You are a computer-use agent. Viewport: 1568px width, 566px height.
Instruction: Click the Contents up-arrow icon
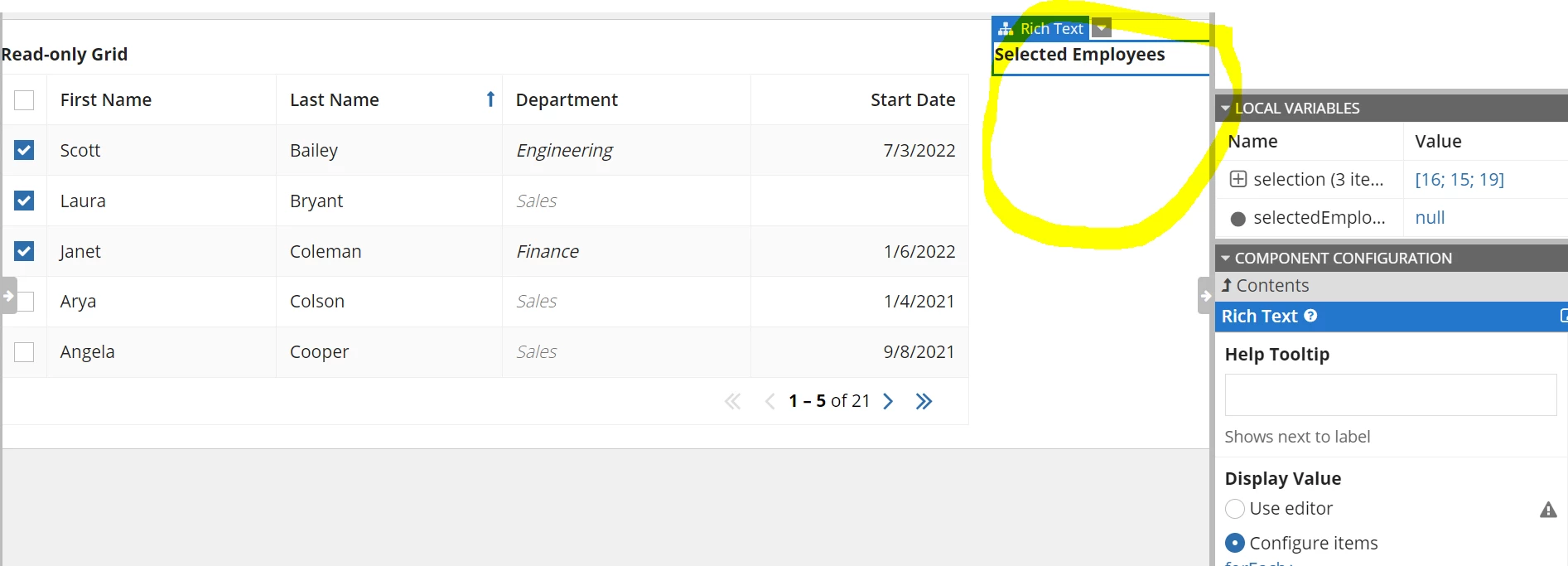[1227, 285]
